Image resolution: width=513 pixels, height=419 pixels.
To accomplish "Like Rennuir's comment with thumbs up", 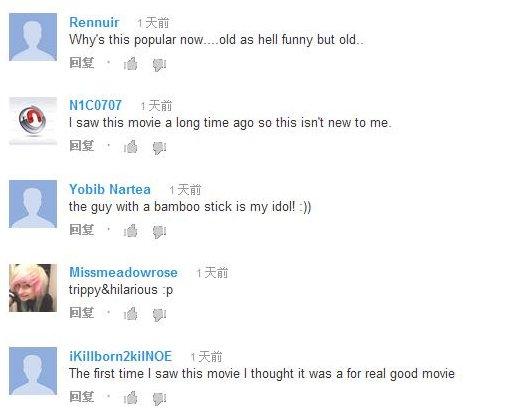I will (x=131, y=63).
